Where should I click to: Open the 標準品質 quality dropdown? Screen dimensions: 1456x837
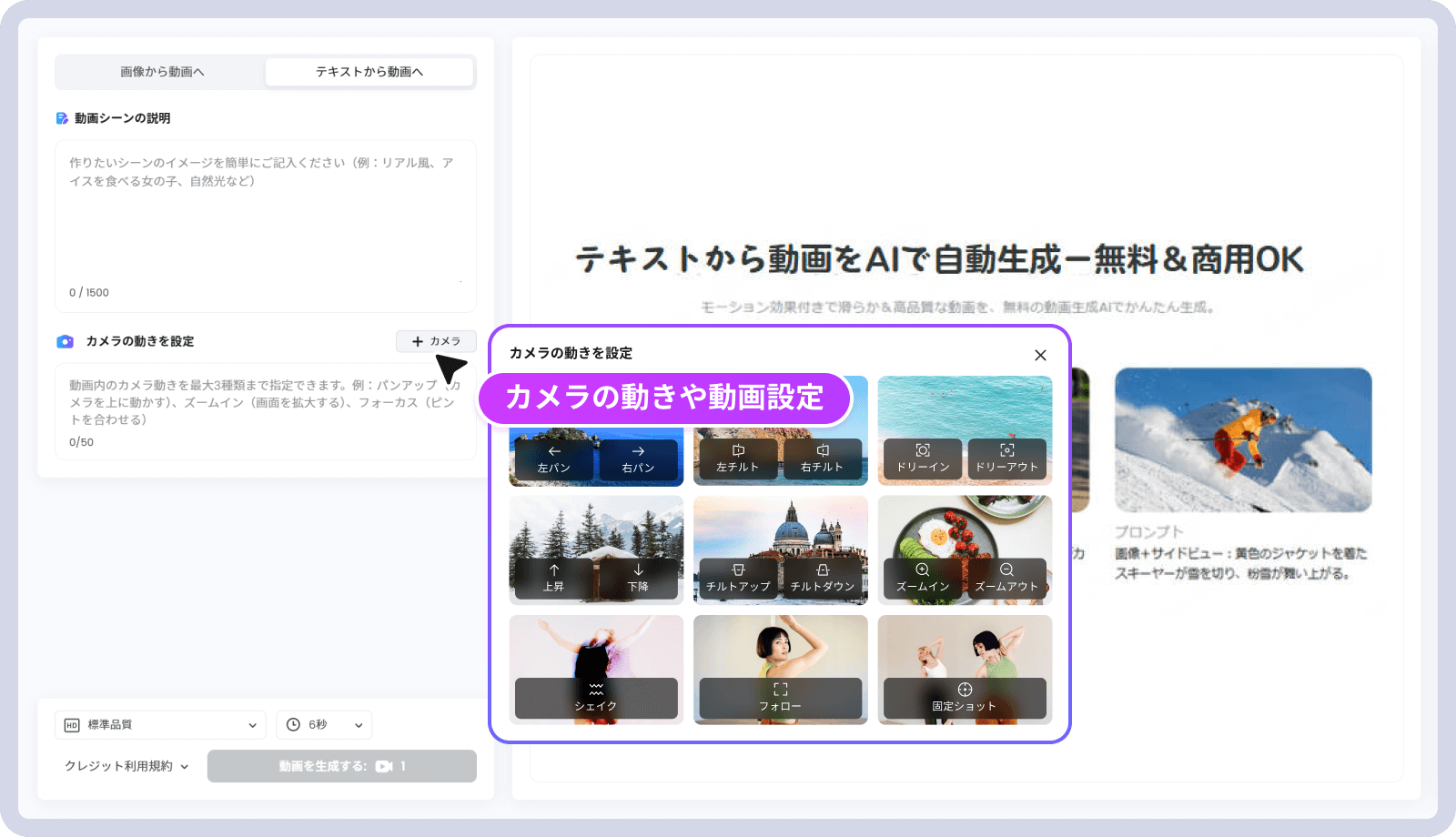click(161, 725)
